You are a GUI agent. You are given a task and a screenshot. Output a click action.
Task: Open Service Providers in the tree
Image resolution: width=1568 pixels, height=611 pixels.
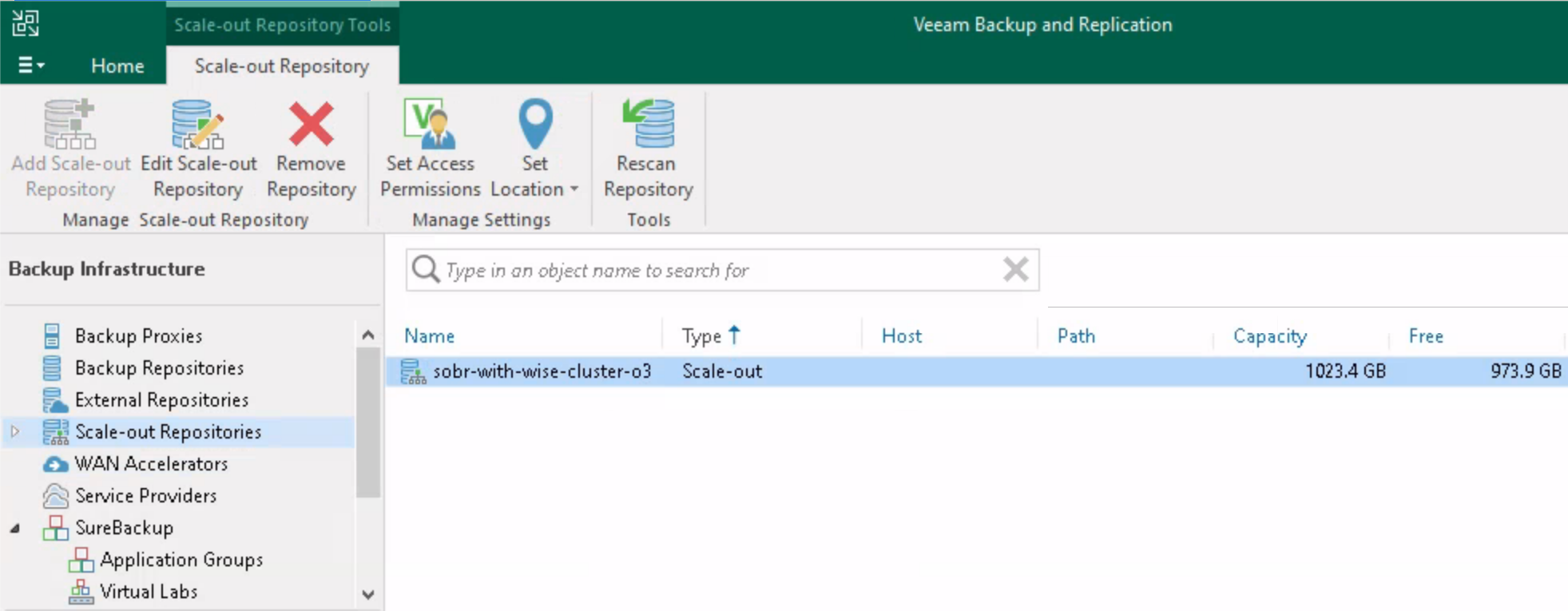point(145,496)
